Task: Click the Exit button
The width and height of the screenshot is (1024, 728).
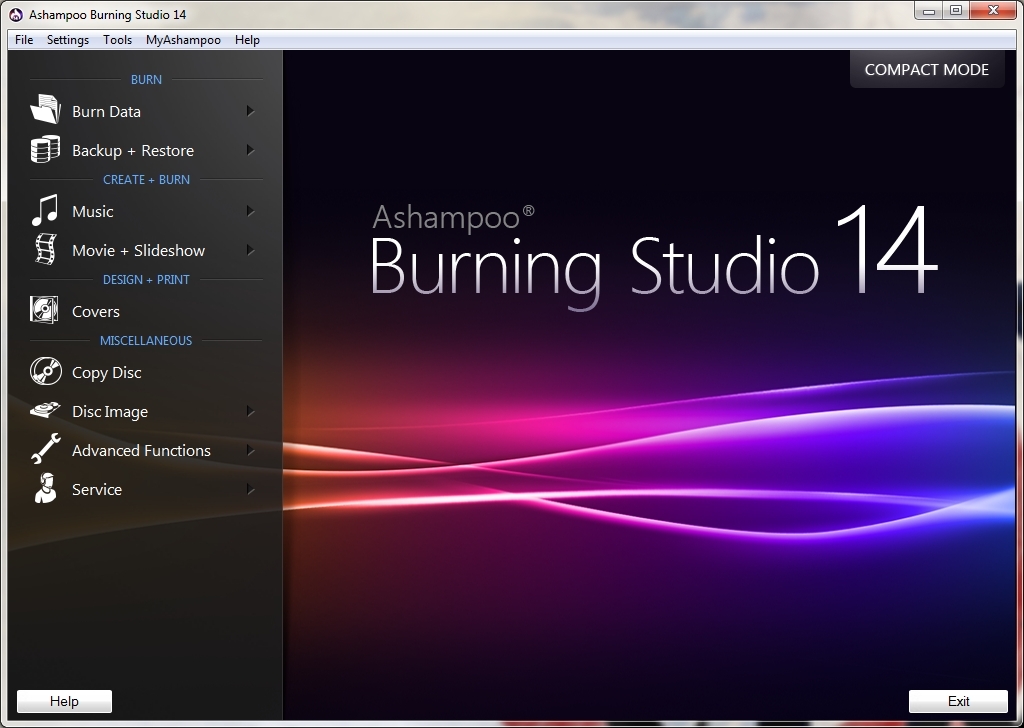Action: coord(958,701)
